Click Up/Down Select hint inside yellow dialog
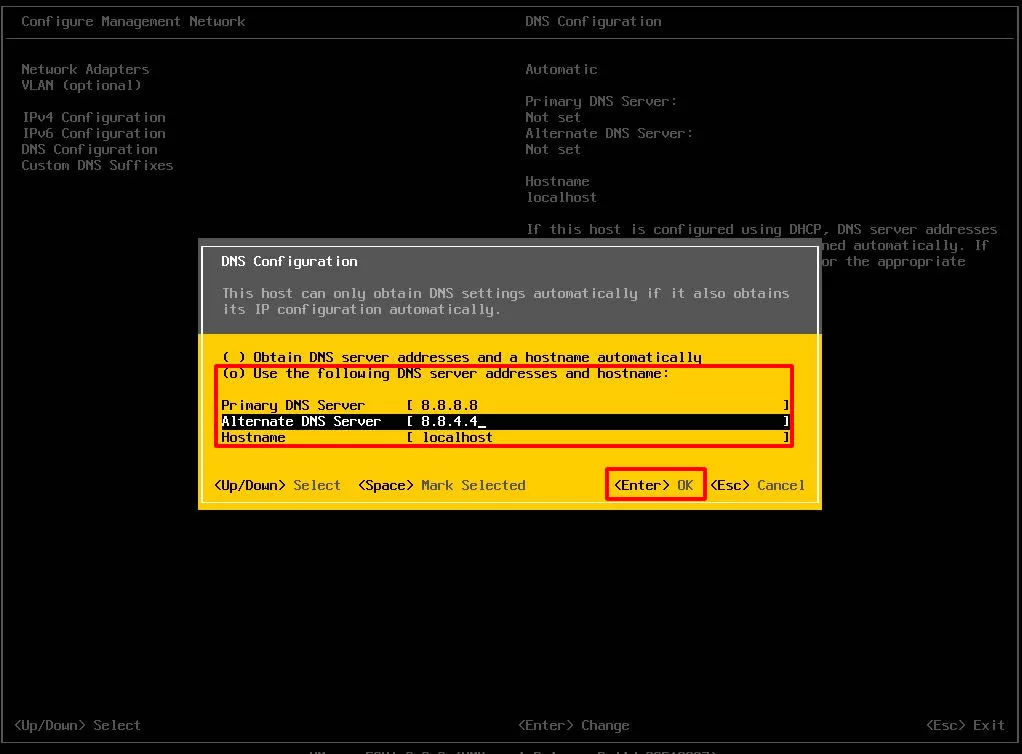Image resolution: width=1022 pixels, height=754 pixels. tap(277, 485)
